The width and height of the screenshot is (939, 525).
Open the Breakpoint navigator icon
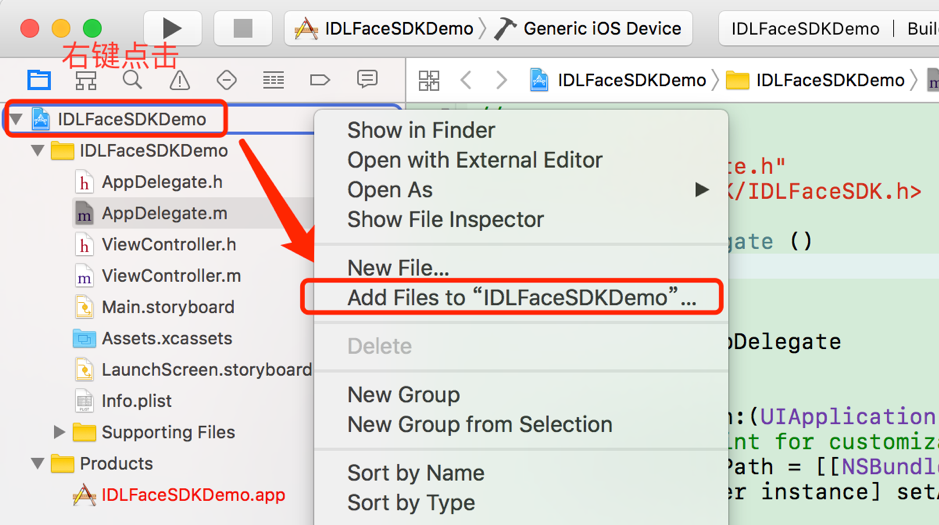[320, 80]
